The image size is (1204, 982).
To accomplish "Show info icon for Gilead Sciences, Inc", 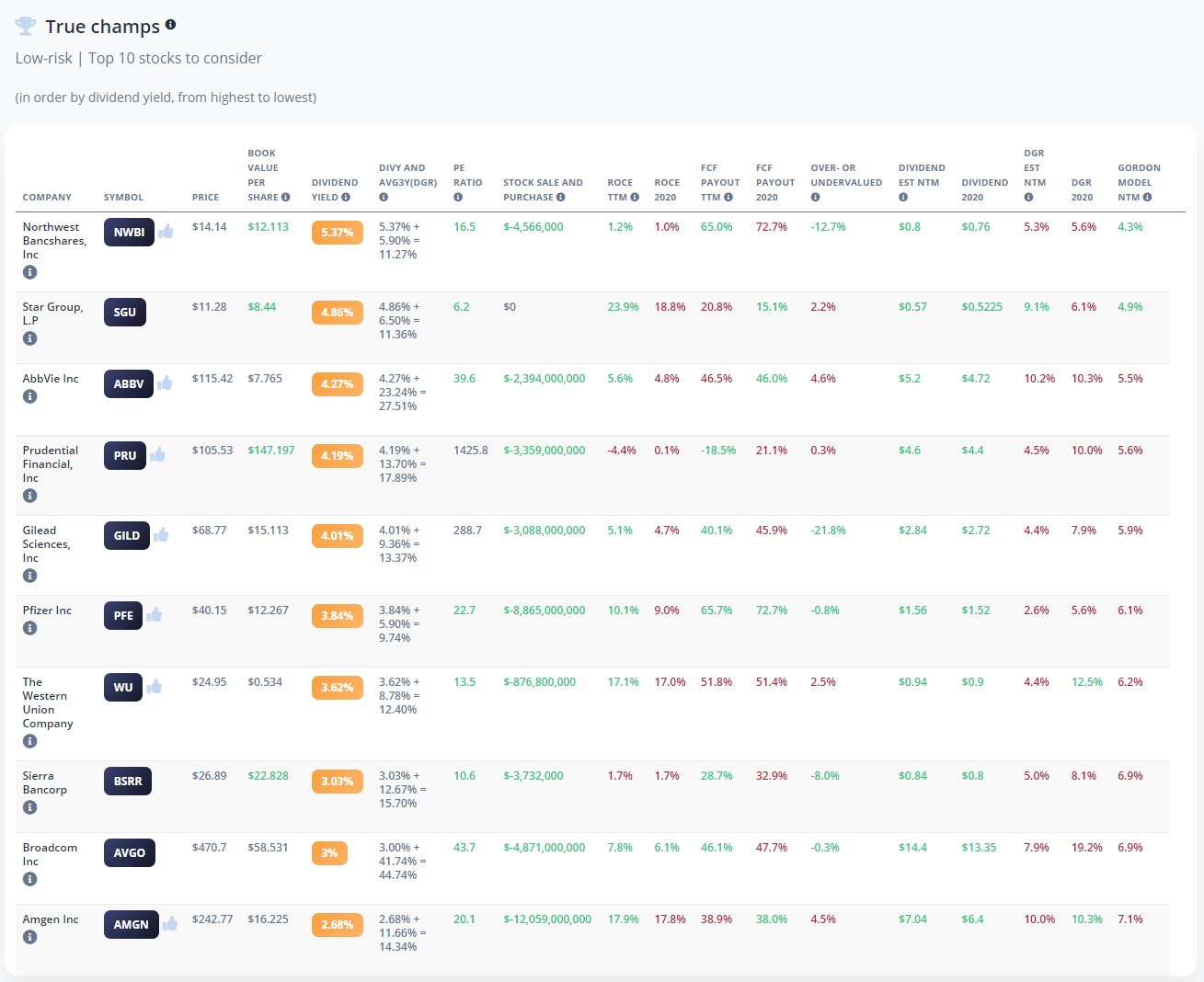I will 30,576.
